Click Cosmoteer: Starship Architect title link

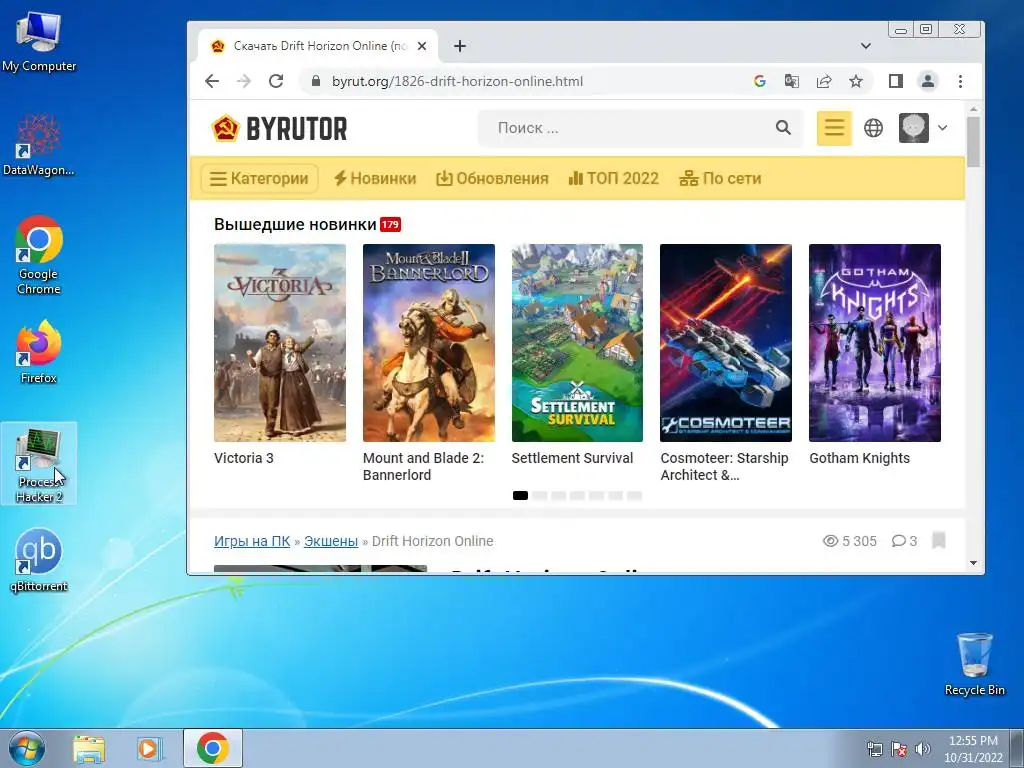tap(724, 466)
